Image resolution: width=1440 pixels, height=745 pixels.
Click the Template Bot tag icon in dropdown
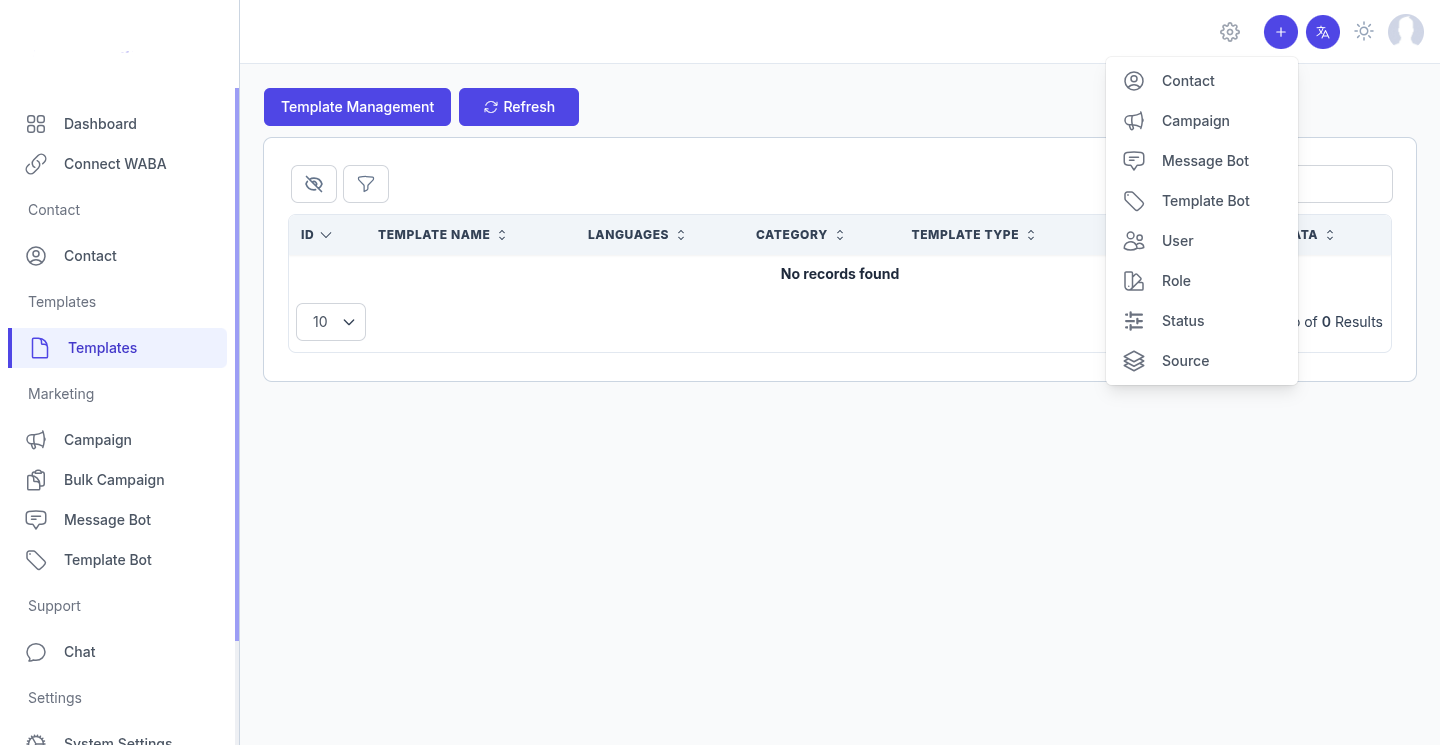click(x=1134, y=201)
